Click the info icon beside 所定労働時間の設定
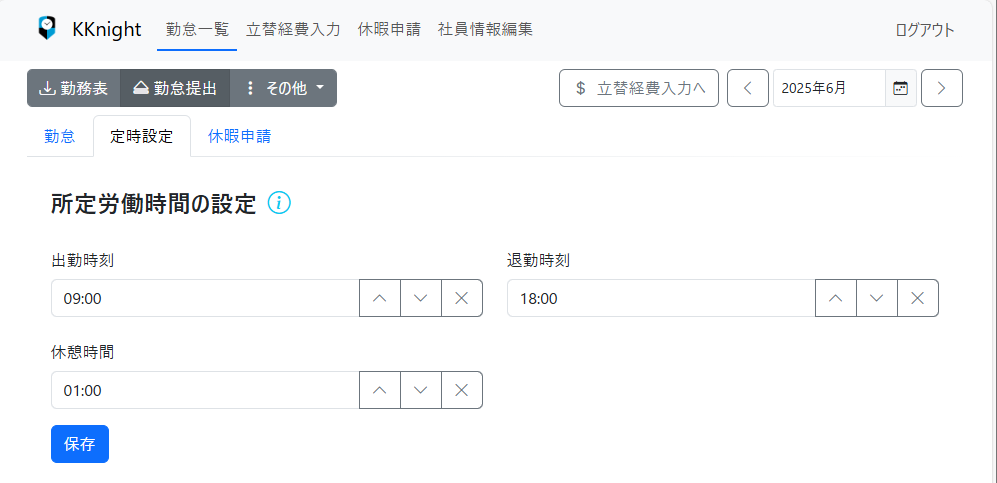This screenshot has height=483, width=997. tap(279, 203)
